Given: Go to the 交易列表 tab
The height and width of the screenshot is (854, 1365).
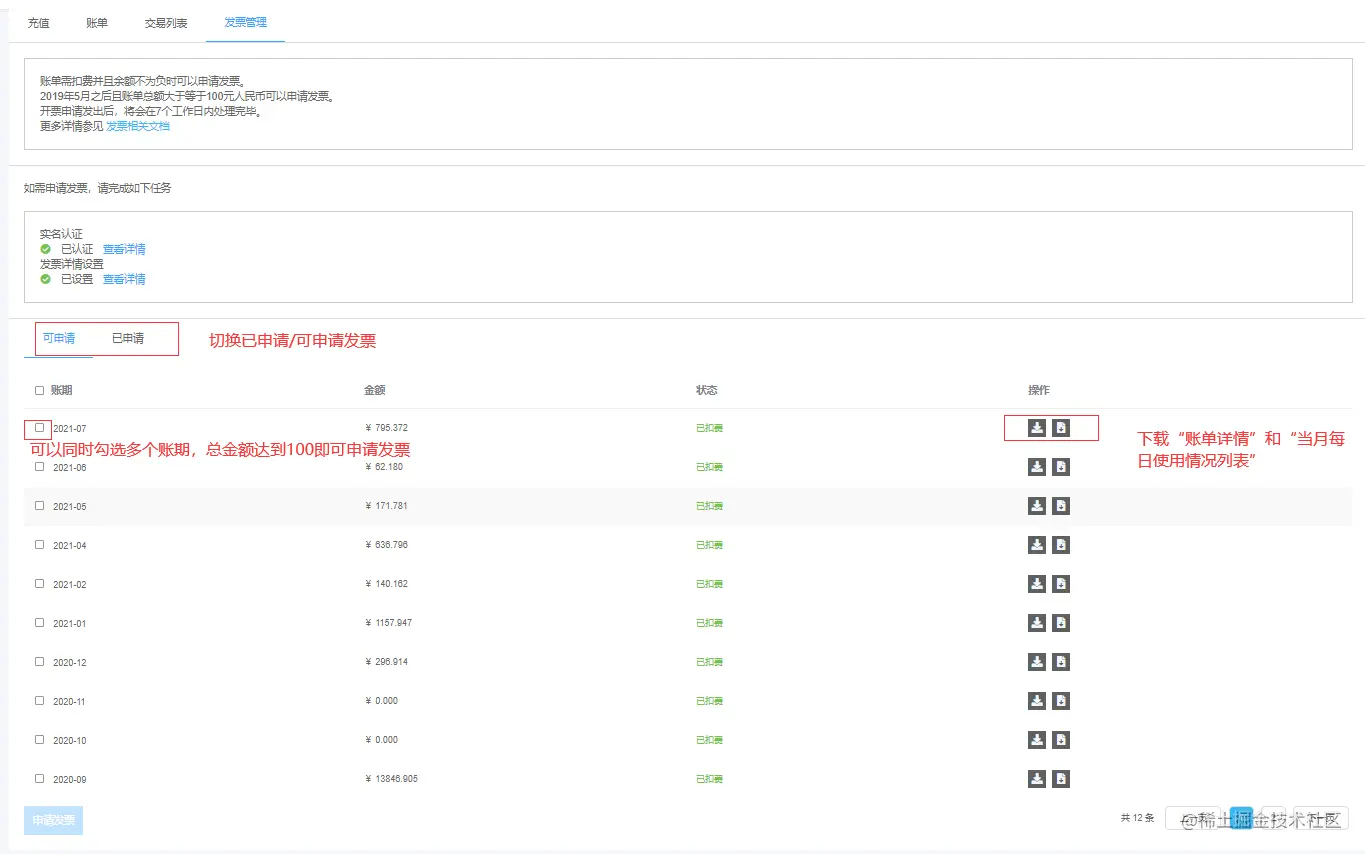Looking at the screenshot, I should coord(166,22).
